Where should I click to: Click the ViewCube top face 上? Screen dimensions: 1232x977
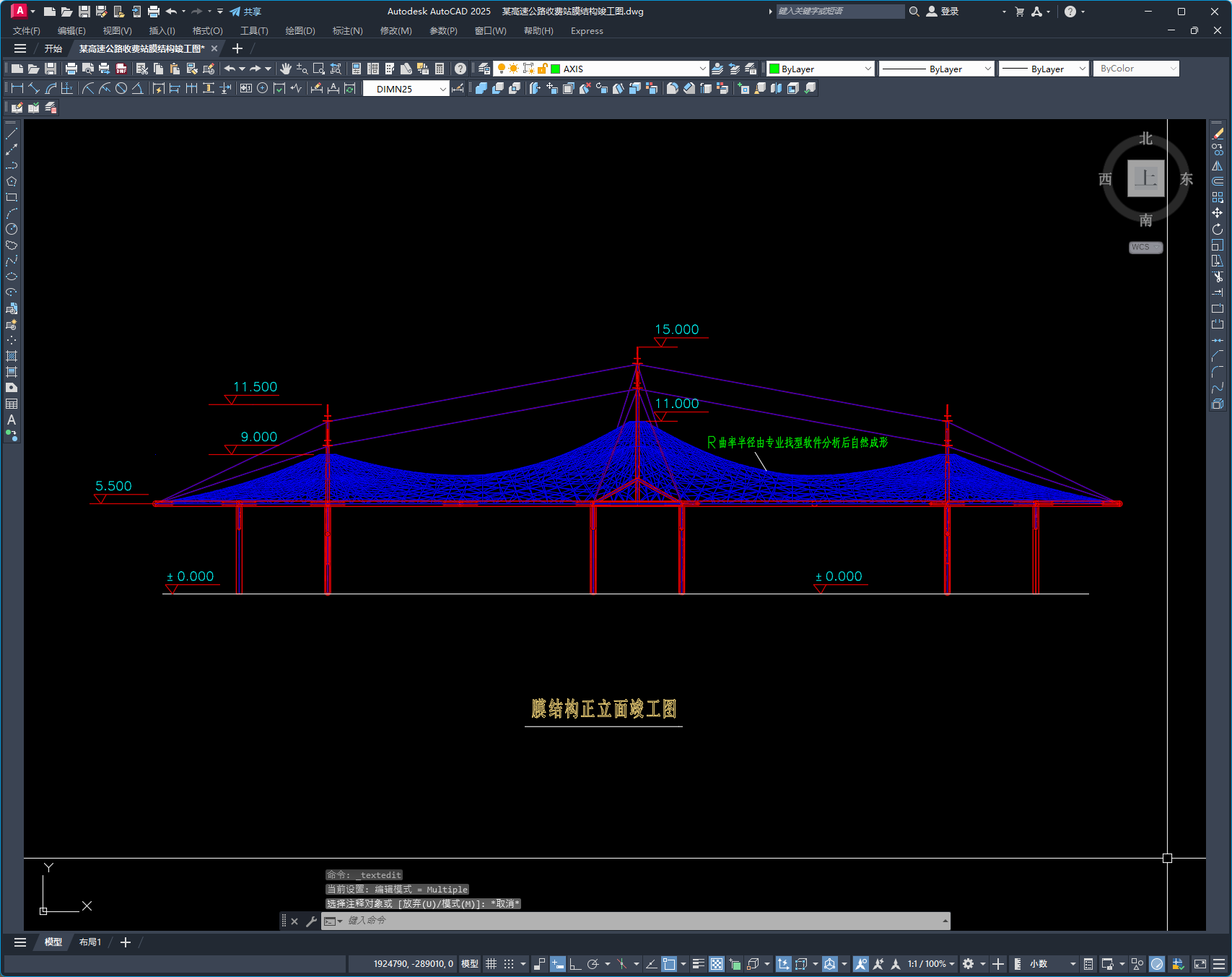click(1146, 178)
